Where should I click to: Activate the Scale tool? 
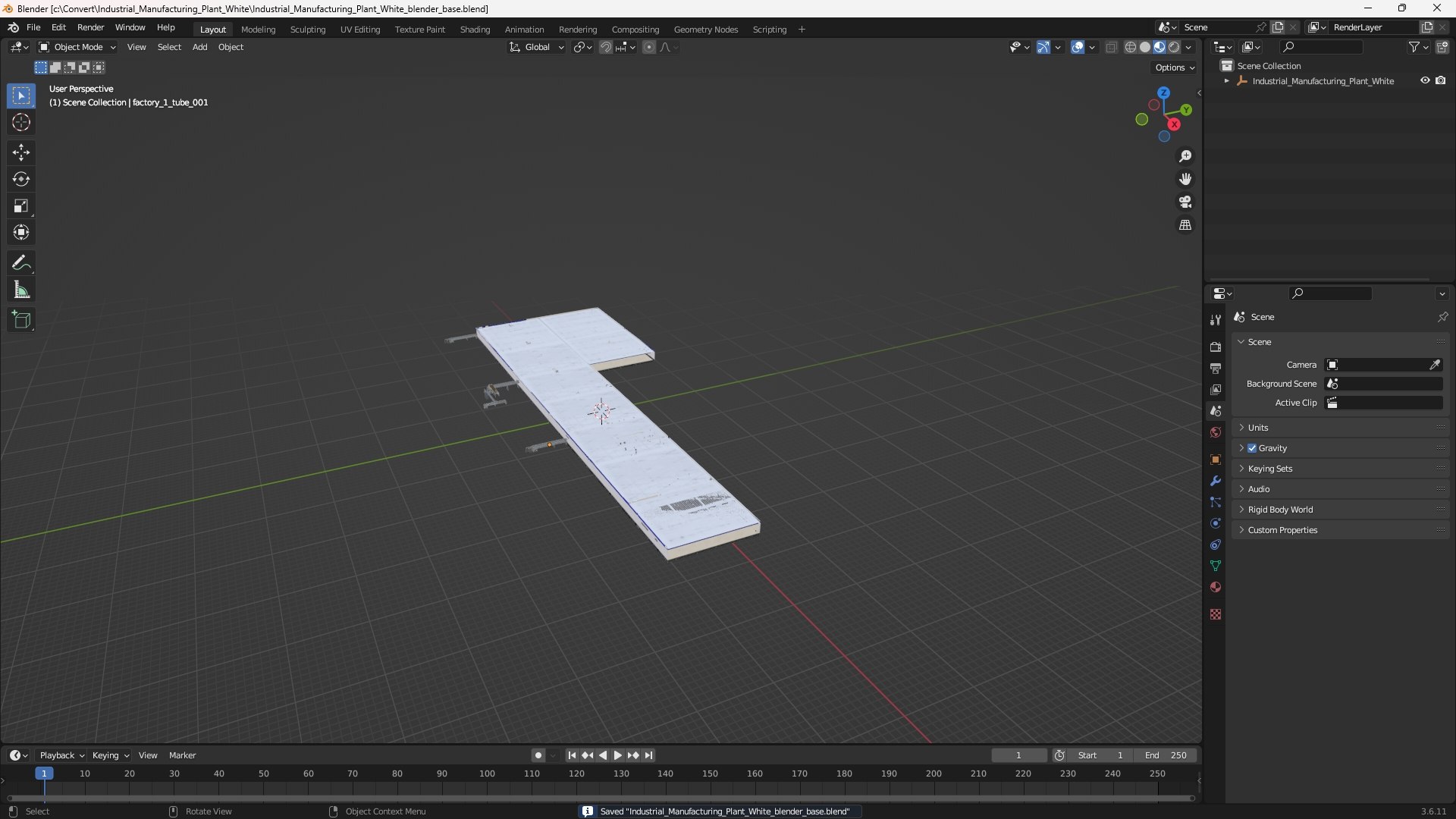tap(20, 206)
